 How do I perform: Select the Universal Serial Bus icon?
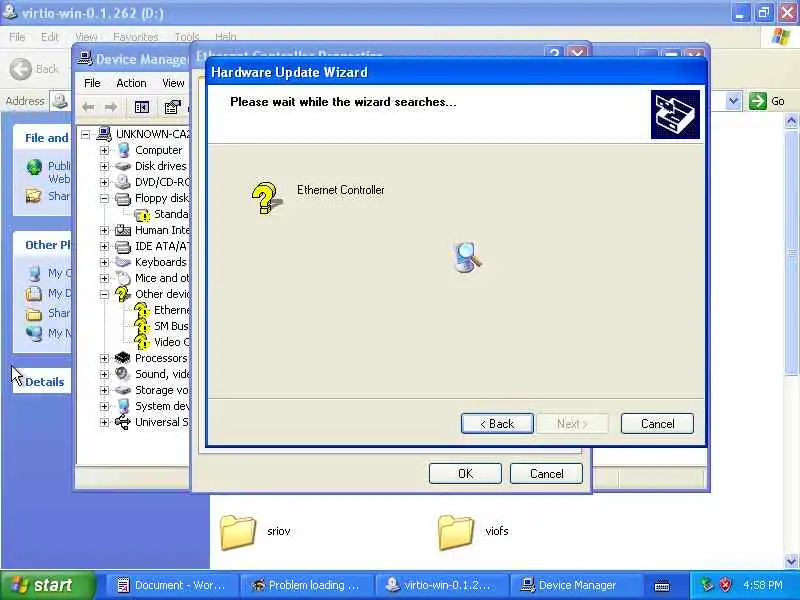[x=122, y=422]
